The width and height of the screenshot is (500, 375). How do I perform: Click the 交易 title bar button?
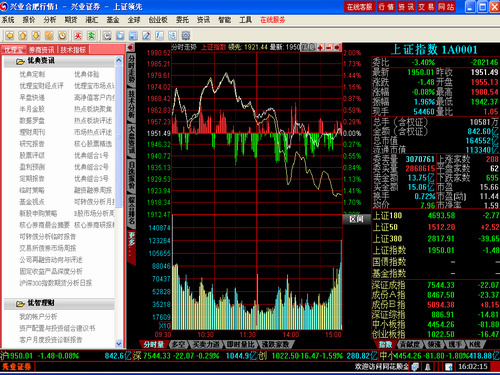coord(426,7)
